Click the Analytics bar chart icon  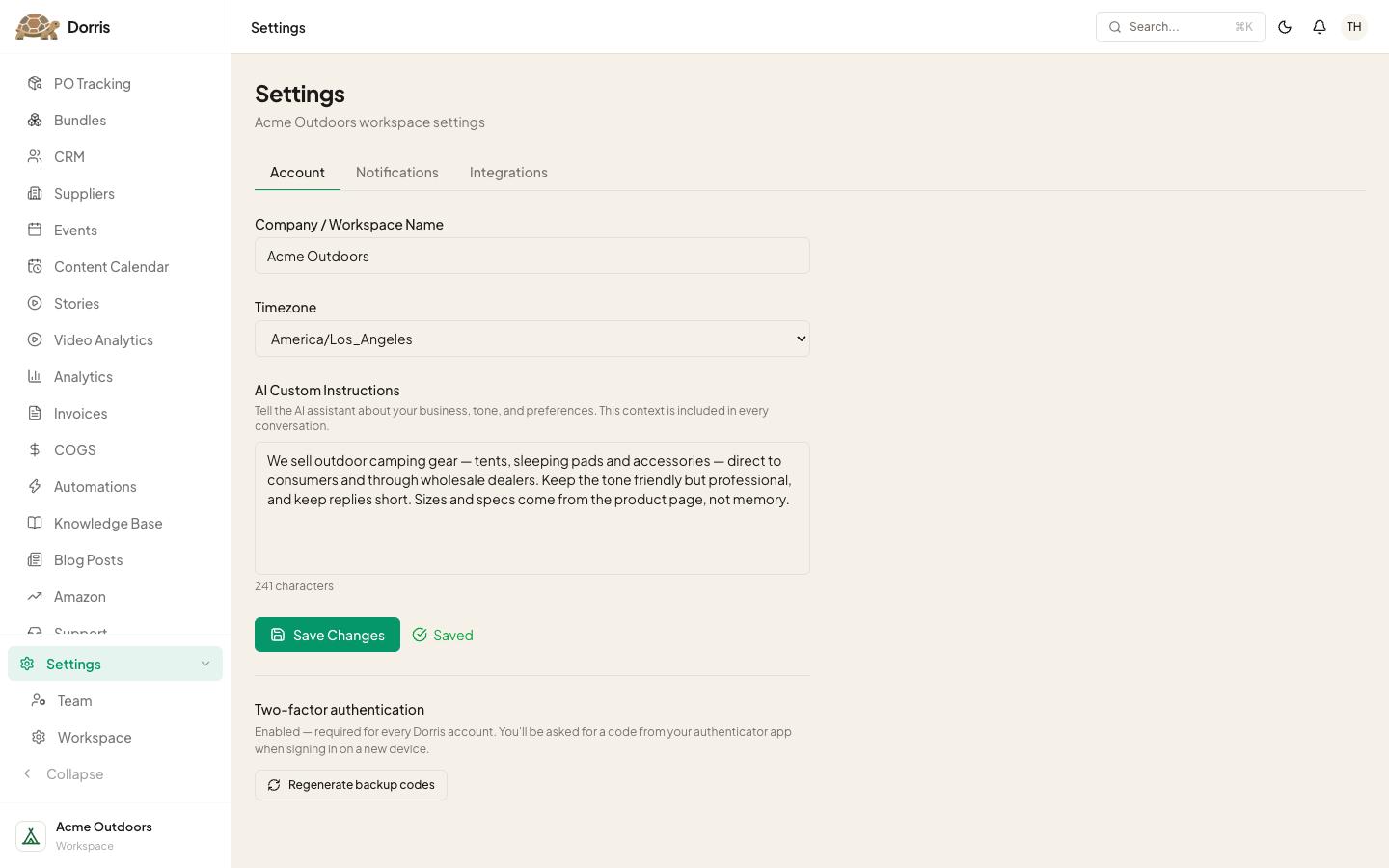click(35, 377)
